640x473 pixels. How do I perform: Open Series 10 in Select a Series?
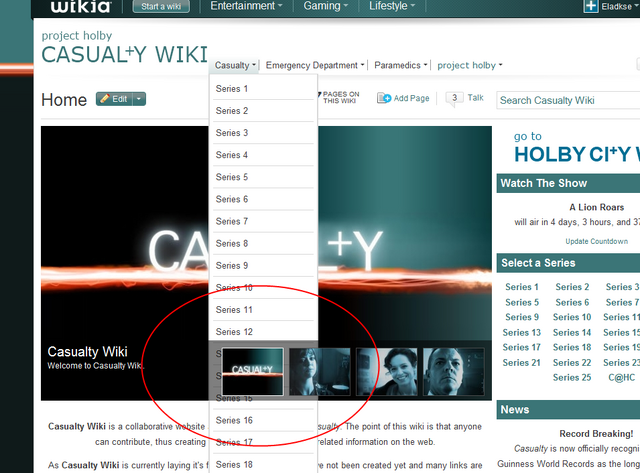tap(572, 317)
